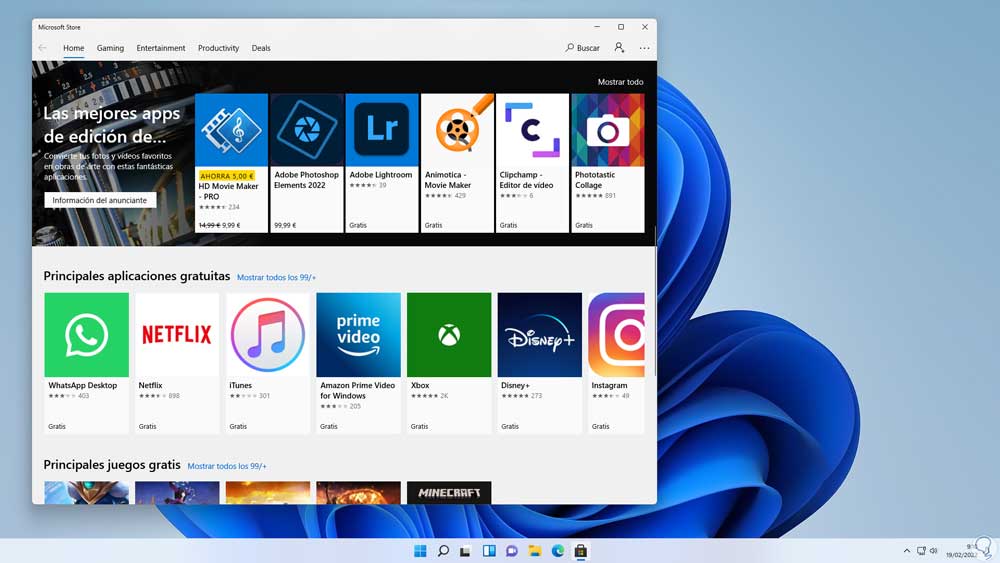Screen dimensions: 1000x563
Task: Click the 'Las mejores apps de edición' banner title
Action: tap(112, 125)
